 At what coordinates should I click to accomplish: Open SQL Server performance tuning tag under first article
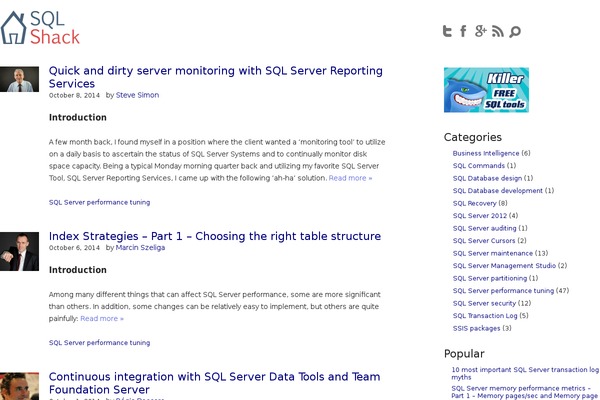99,202
